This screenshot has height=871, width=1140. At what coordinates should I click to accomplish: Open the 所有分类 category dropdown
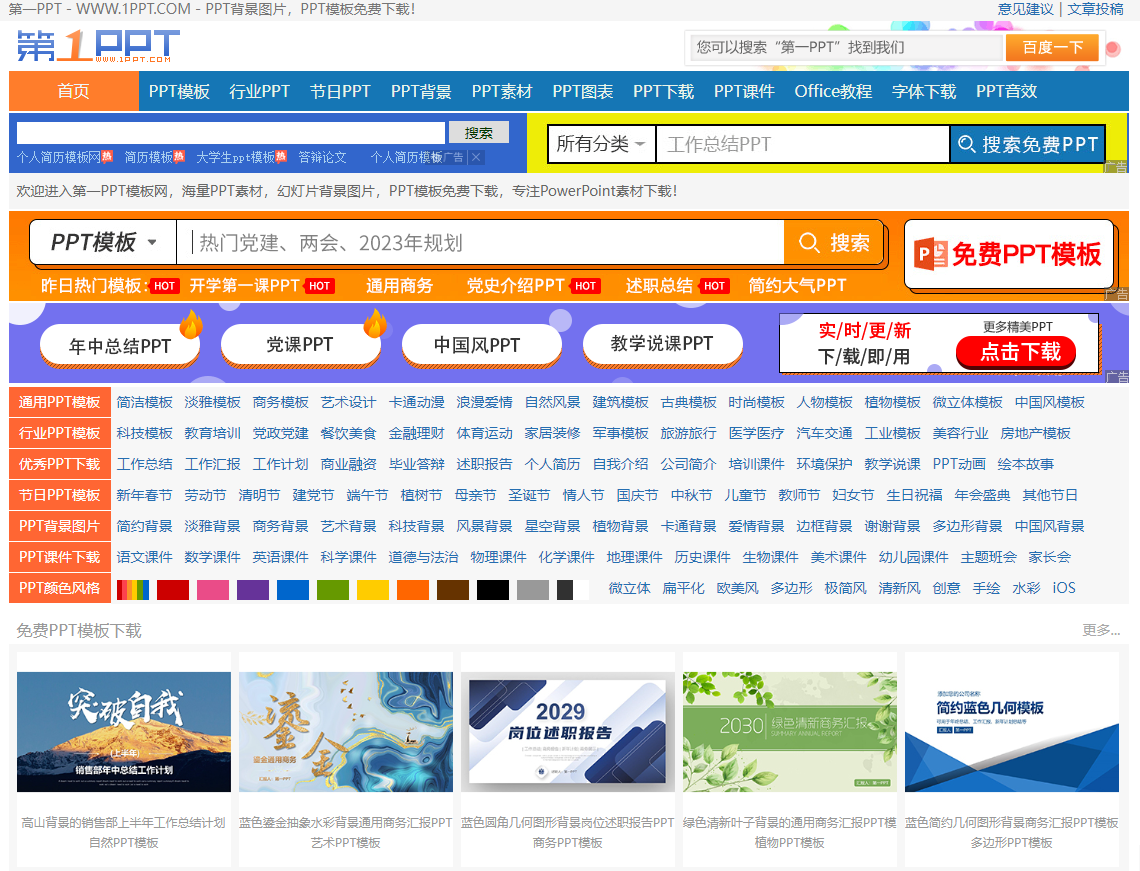600,144
